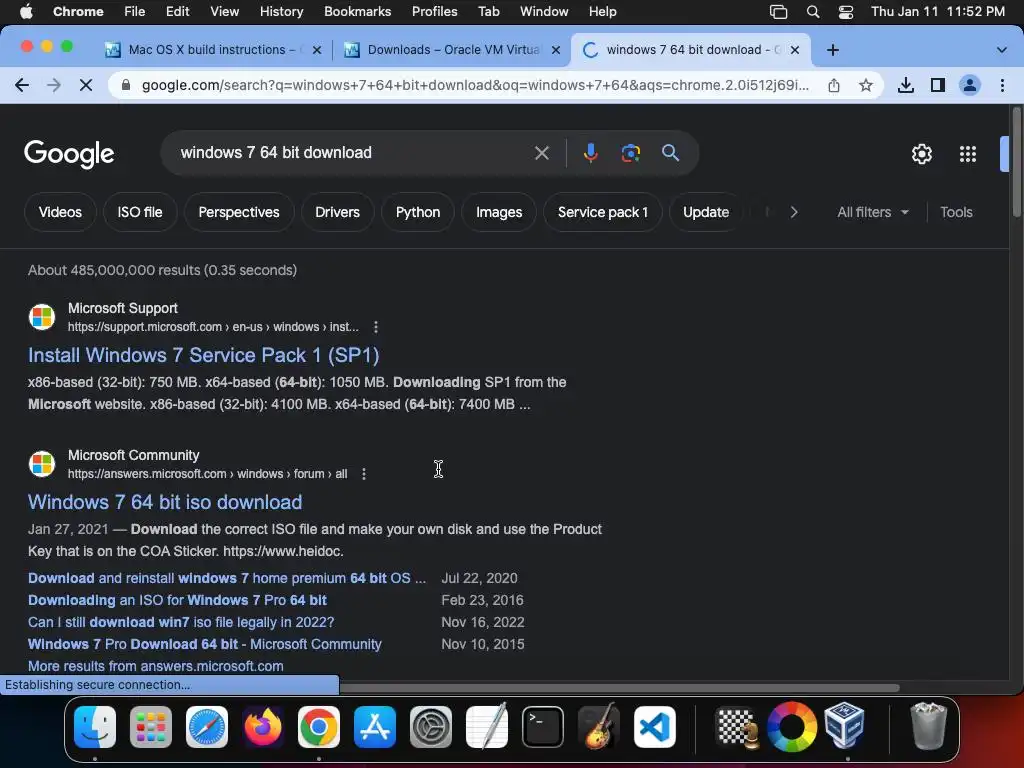Click the share icon in address bar
This screenshot has width=1024, height=768.
(834, 85)
